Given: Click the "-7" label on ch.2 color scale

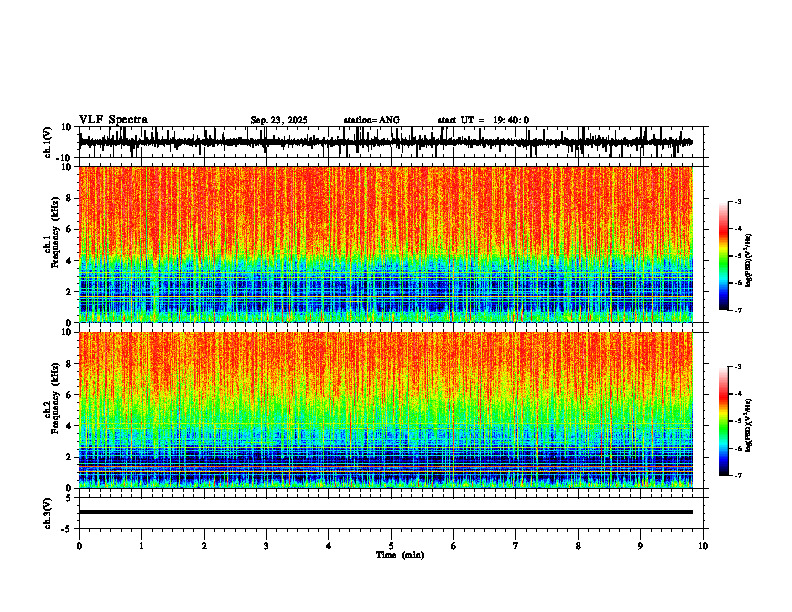Looking at the screenshot, I should (x=738, y=475).
